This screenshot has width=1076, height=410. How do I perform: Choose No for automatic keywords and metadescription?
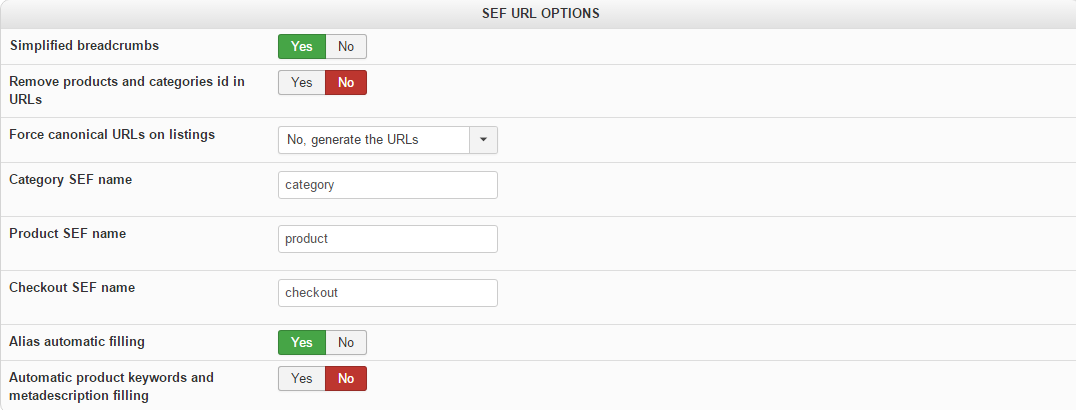pos(346,379)
